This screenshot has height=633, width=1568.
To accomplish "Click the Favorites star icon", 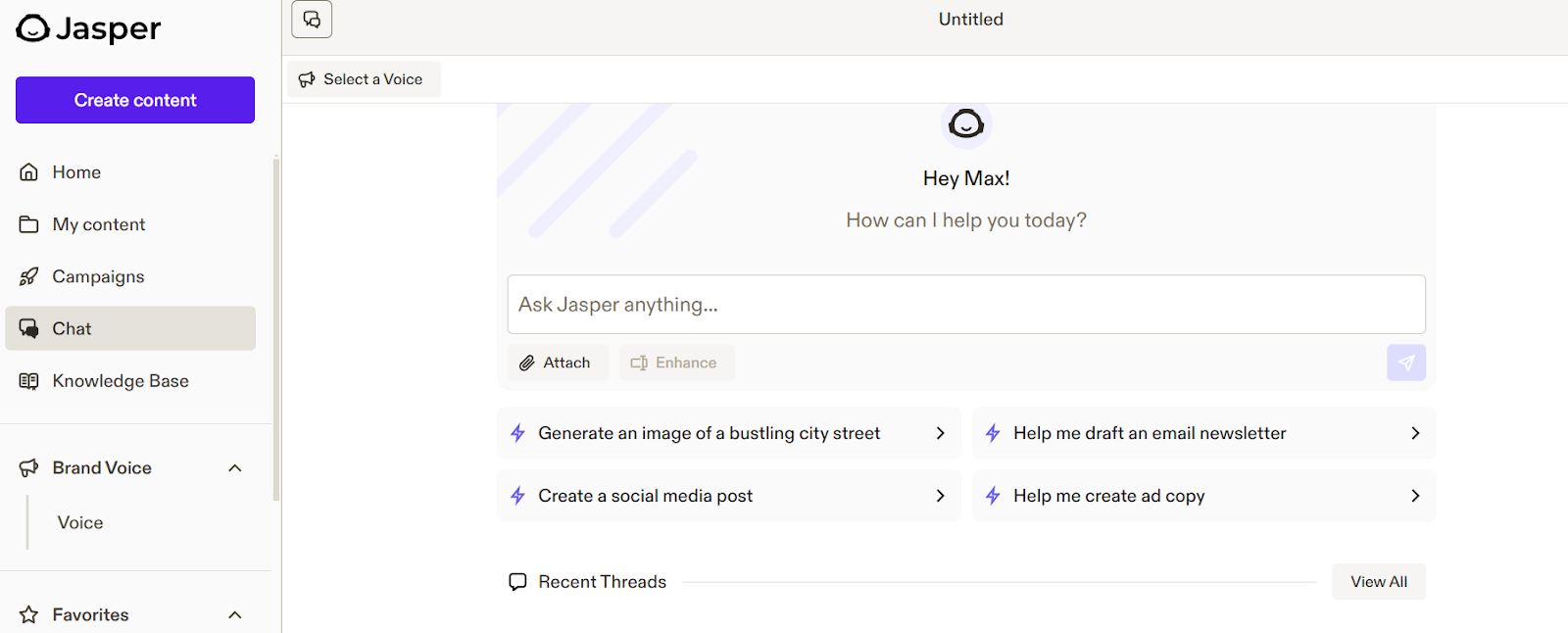I will (x=29, y=615).
